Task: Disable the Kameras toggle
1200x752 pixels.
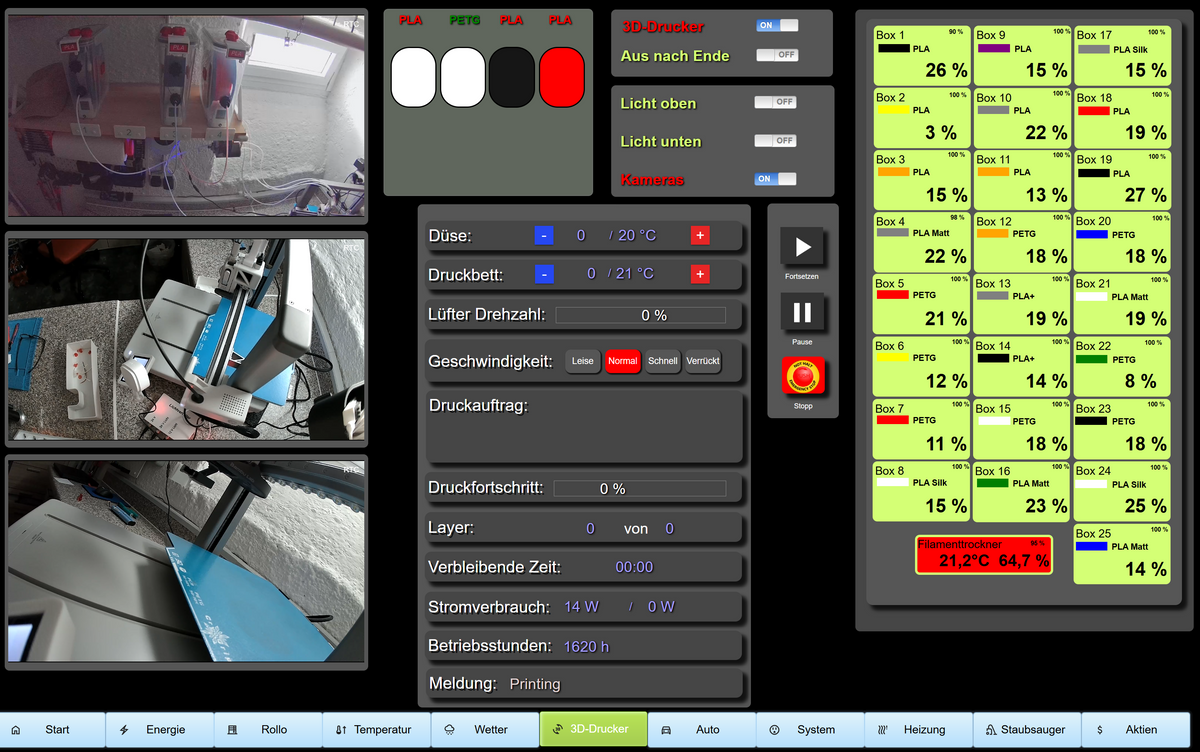Action: [x=775, y=179]
